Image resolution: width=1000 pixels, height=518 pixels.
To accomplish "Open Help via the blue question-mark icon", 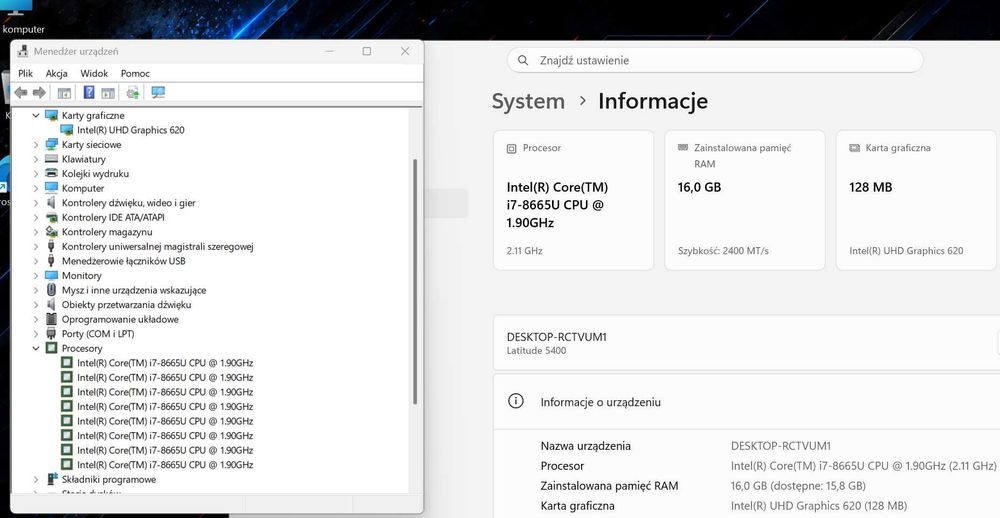I will [x=89, y=92].
